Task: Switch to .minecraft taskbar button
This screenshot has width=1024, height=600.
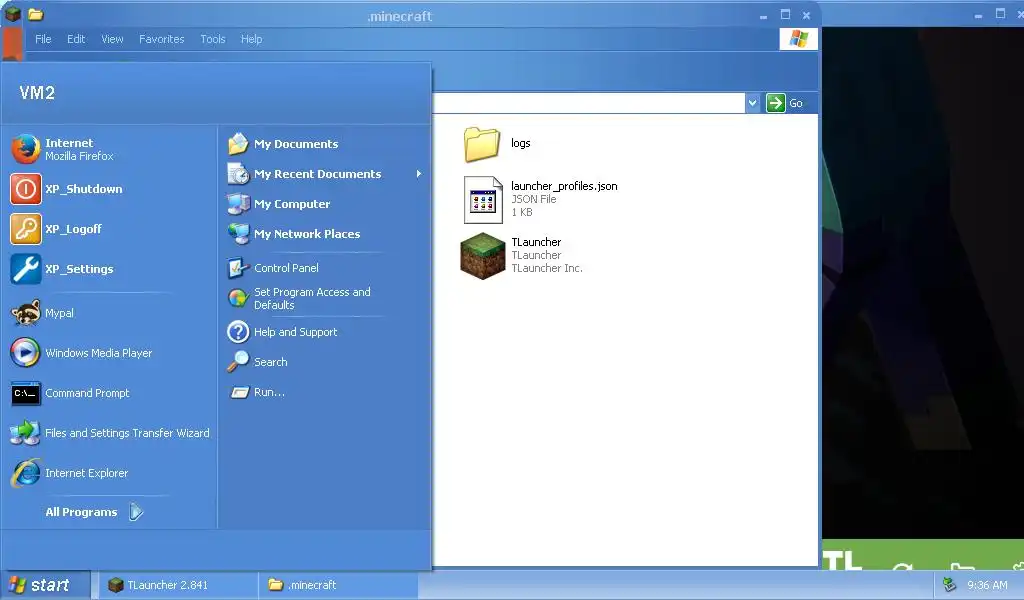Action: pyautogui.click(x=338, y=585)
